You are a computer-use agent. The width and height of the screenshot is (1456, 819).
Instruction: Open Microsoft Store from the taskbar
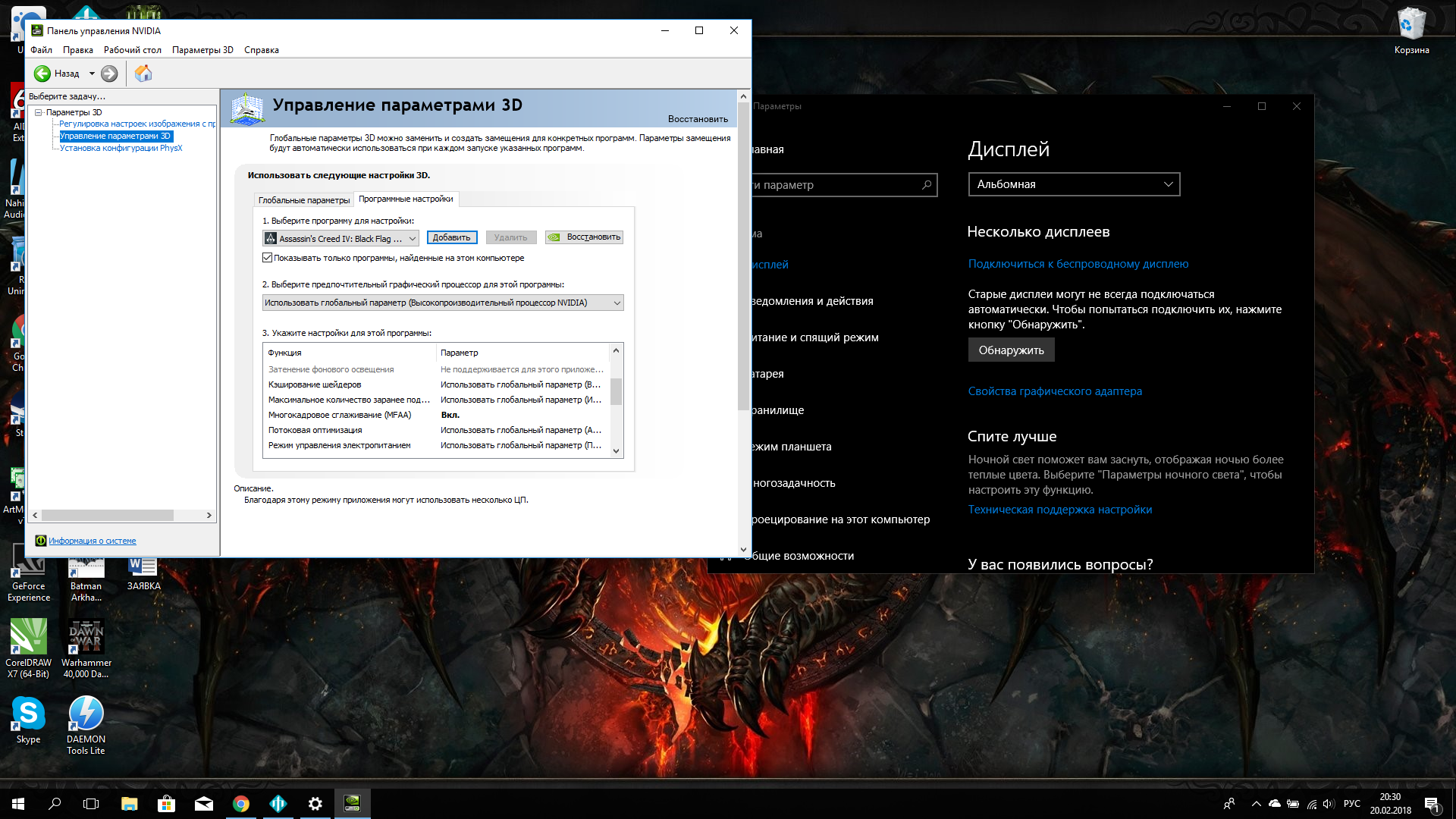click(x=166, y=804)
